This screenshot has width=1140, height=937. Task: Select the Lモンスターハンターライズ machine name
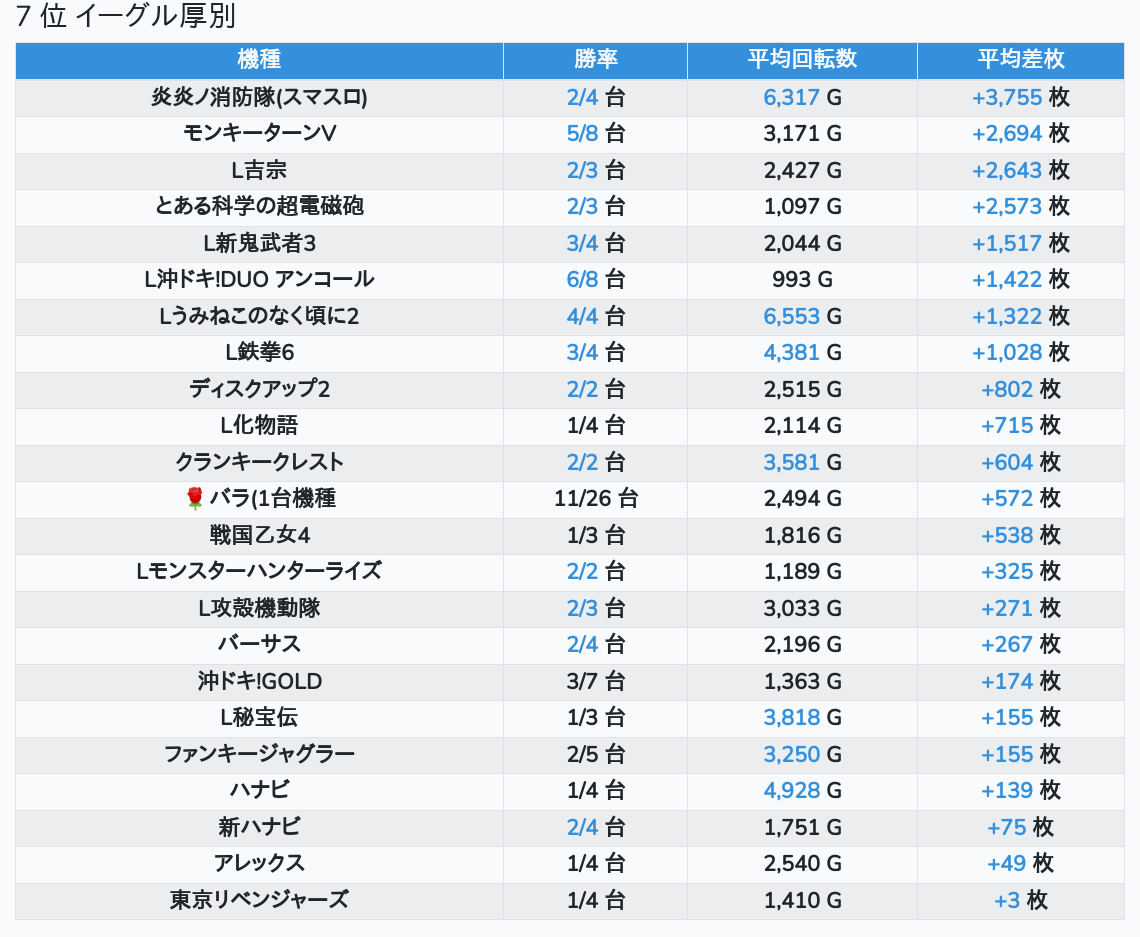point(259,571)
